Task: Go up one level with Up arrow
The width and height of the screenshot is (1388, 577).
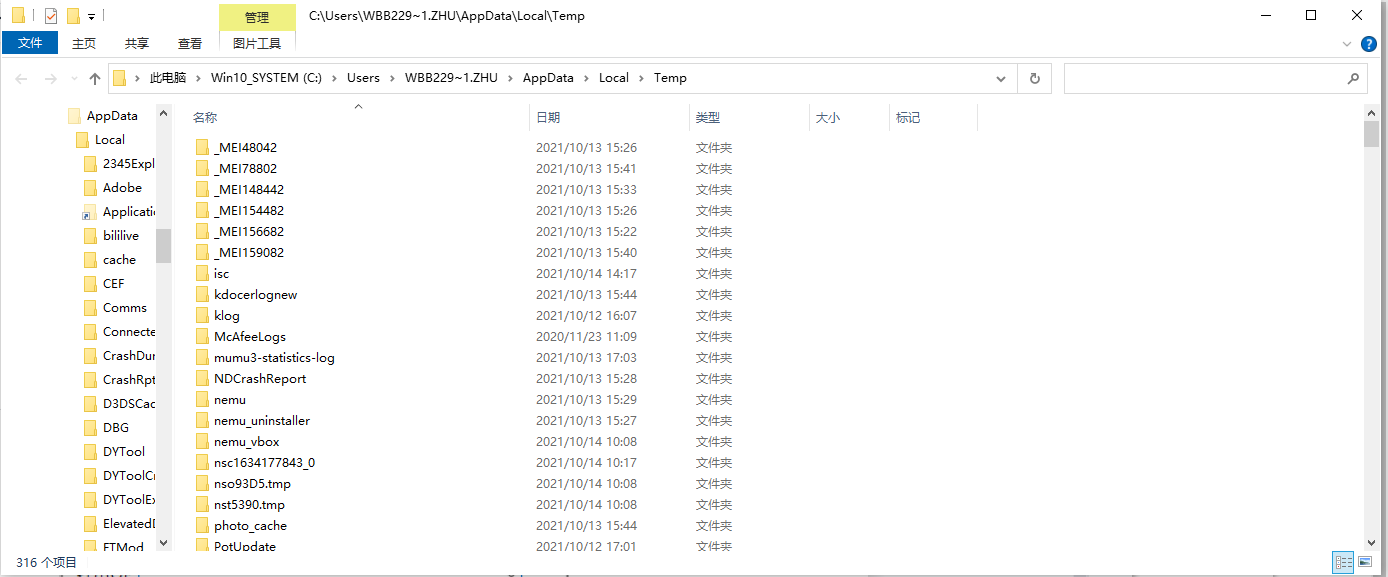Action: [95, 78]
